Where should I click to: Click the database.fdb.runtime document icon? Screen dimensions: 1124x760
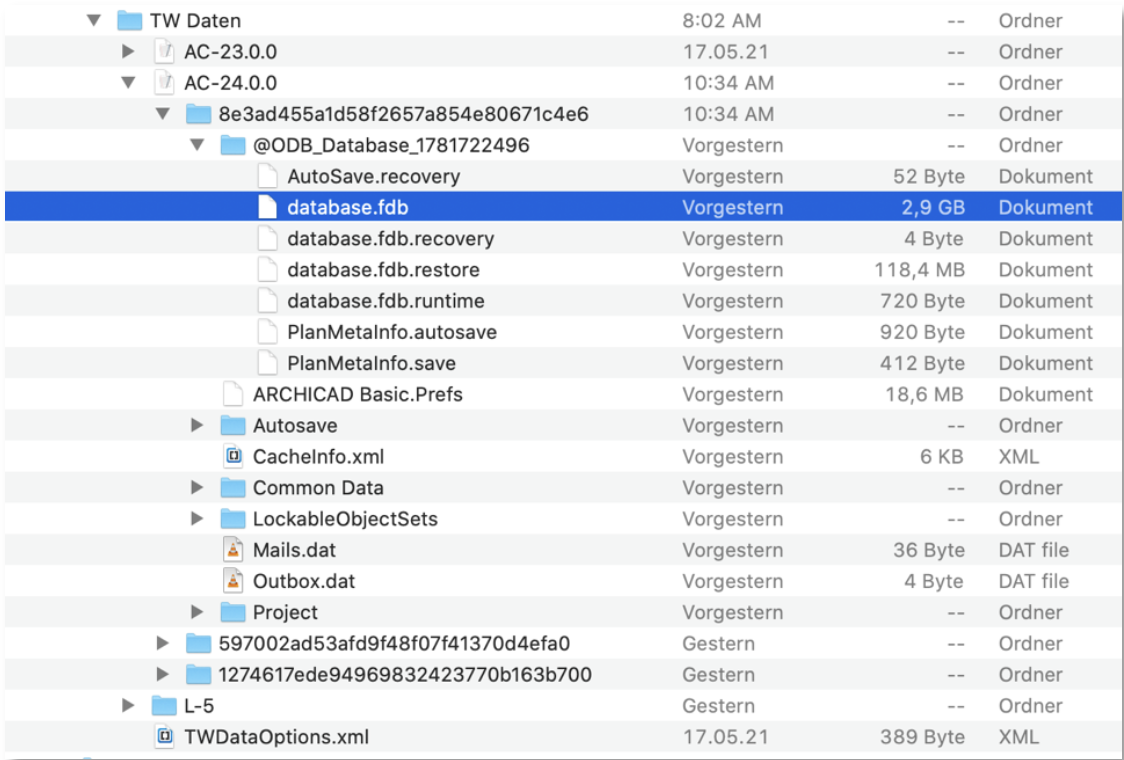[267, 300]
